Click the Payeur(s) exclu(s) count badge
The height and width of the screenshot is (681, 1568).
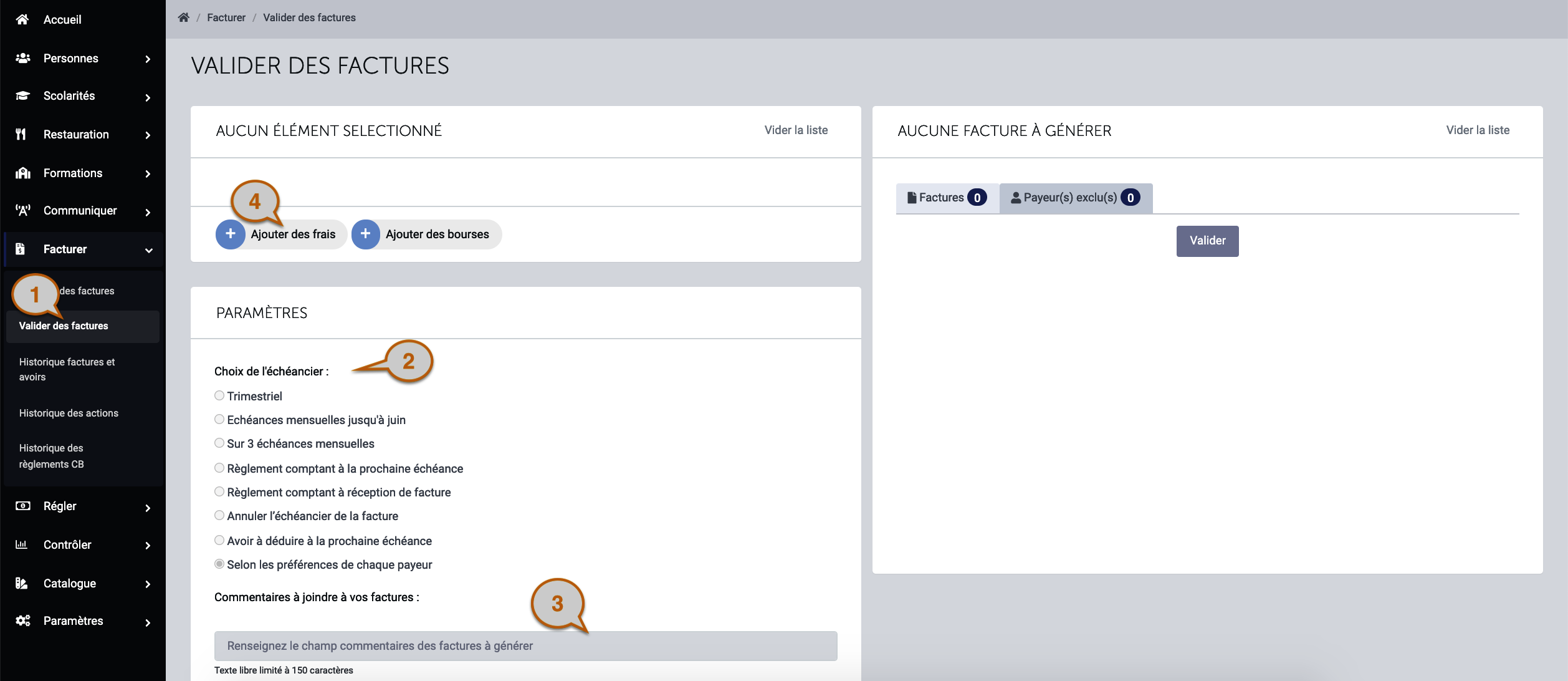click(1130, 198)
